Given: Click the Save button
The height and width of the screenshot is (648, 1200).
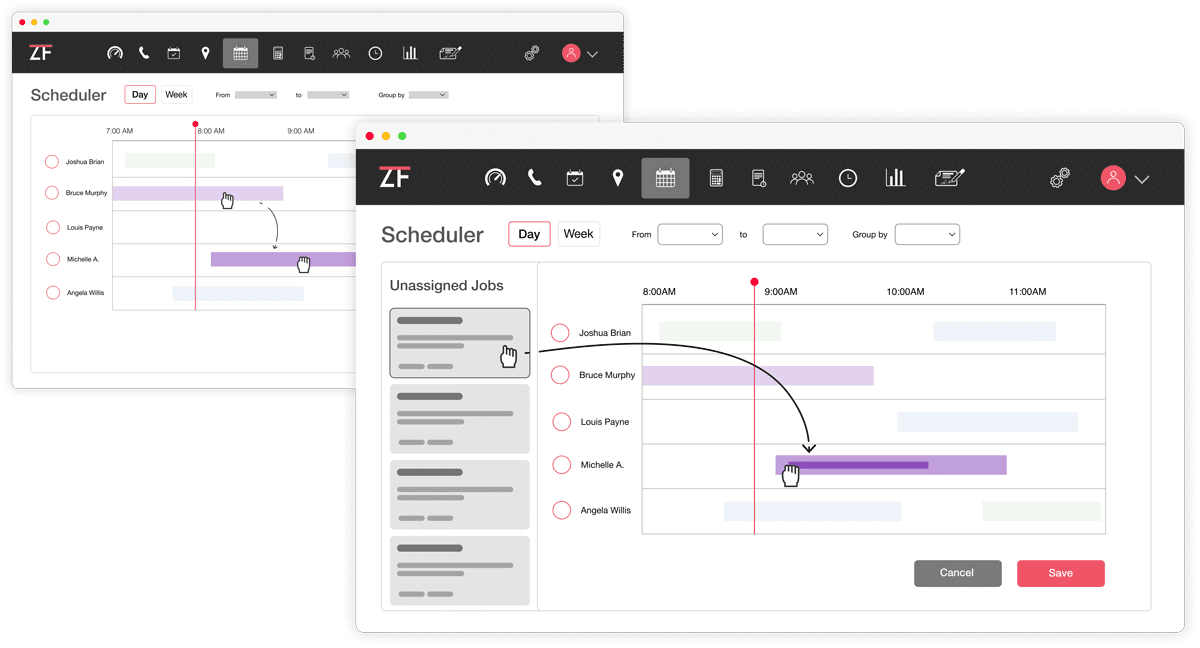Looking at the screenshot, I should pos(1061,573).
